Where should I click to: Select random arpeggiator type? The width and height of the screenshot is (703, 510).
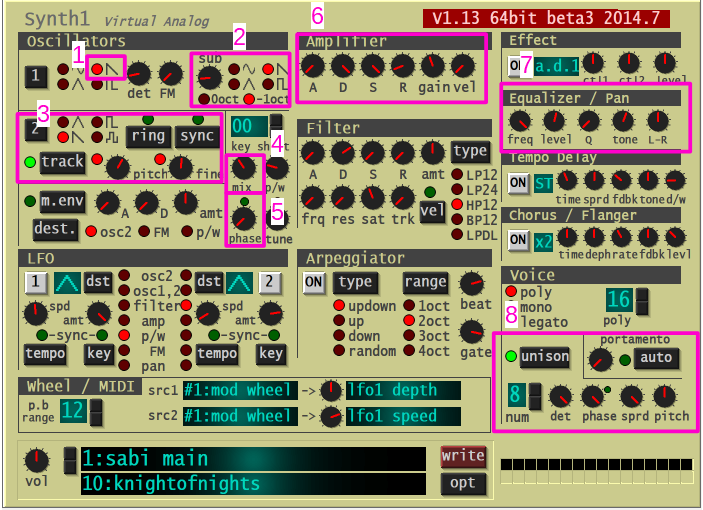pyautogui.click(x=339, y=350)
